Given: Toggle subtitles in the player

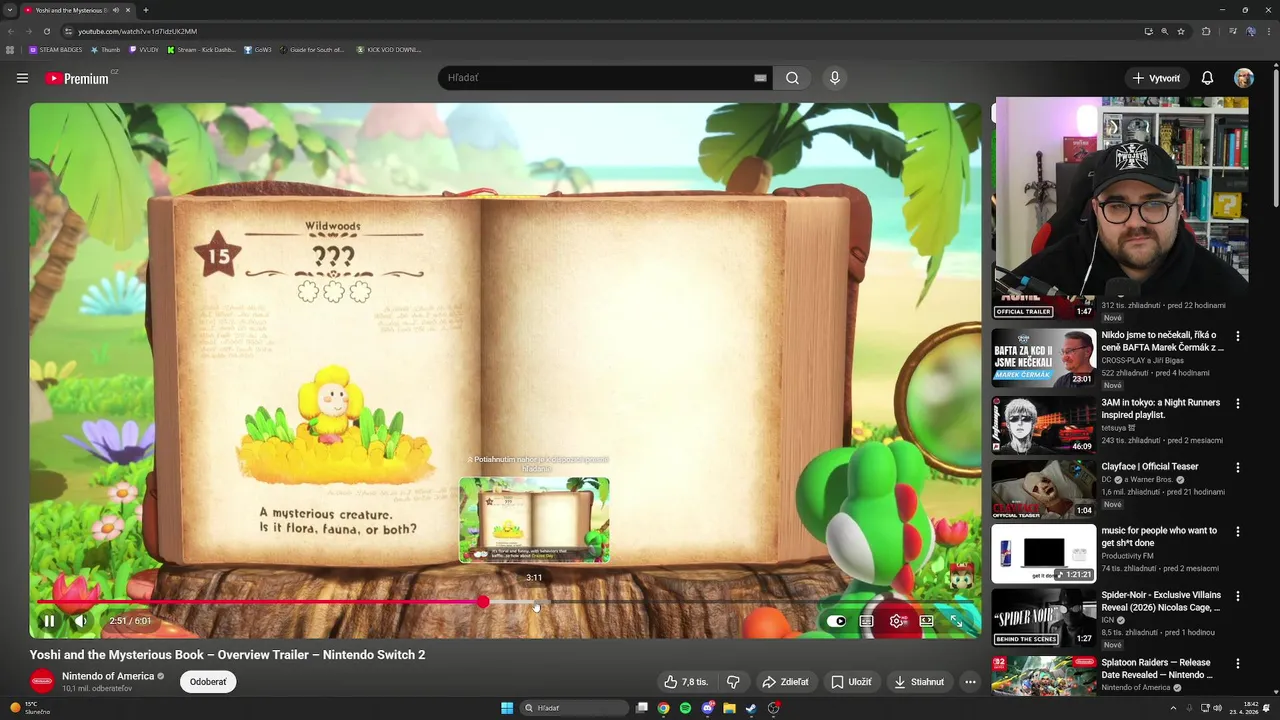Looking at the screenshot, I should click(866, 621).
